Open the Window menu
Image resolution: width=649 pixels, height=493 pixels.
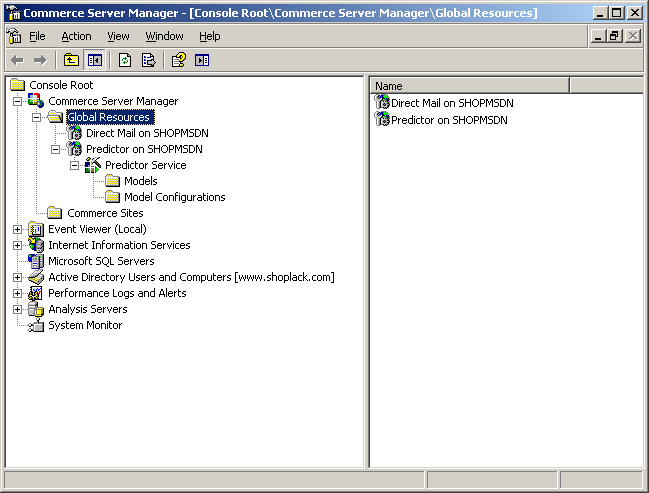tap(164, 36)
